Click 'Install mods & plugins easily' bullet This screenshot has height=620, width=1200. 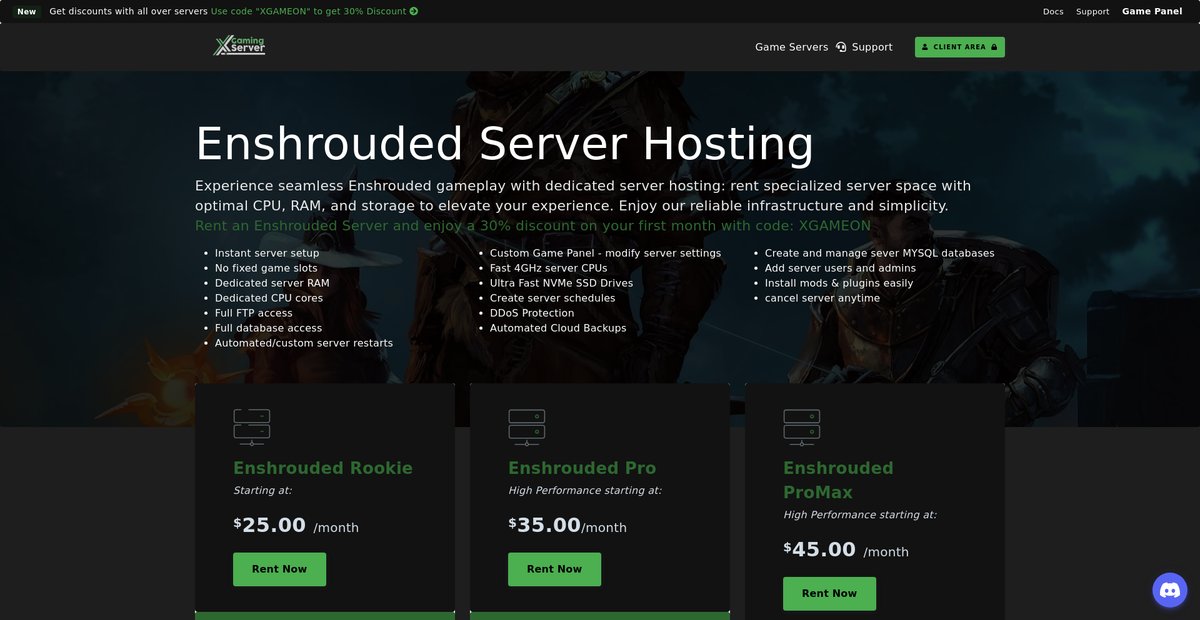(839, 283)
